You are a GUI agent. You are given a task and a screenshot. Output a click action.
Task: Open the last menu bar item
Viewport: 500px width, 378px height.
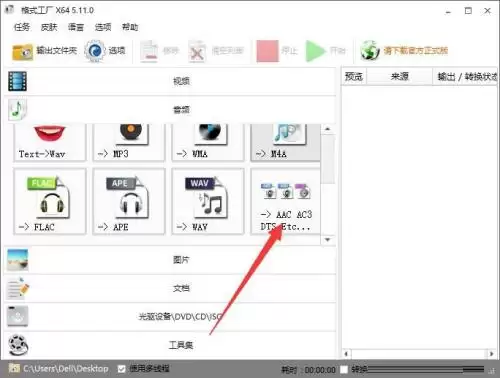pyautogui.click(x=130, y=27)
